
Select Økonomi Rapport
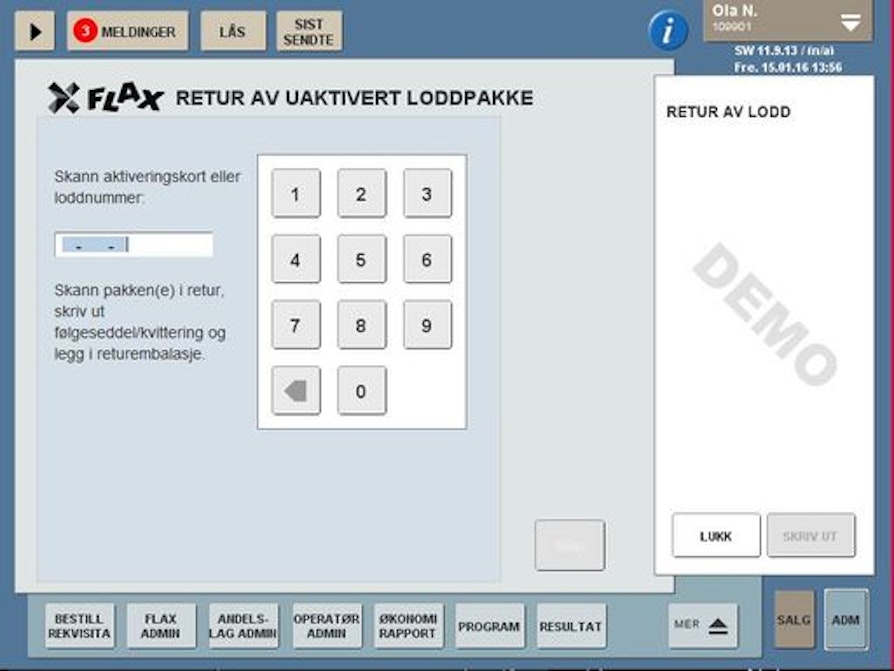tap(409, 626)
